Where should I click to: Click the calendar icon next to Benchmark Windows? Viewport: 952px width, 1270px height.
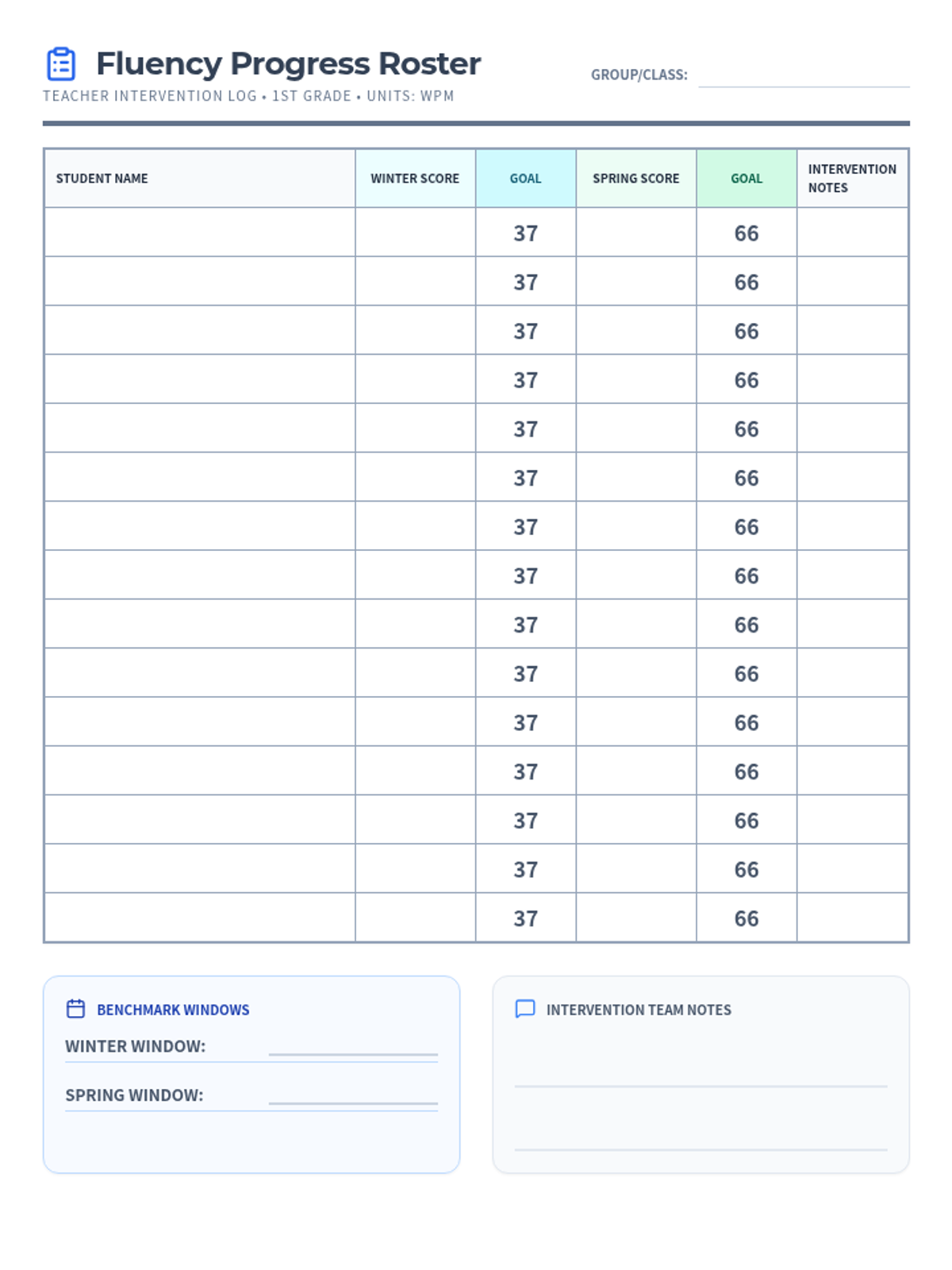pyautogui.click(x=75, y=1009)
